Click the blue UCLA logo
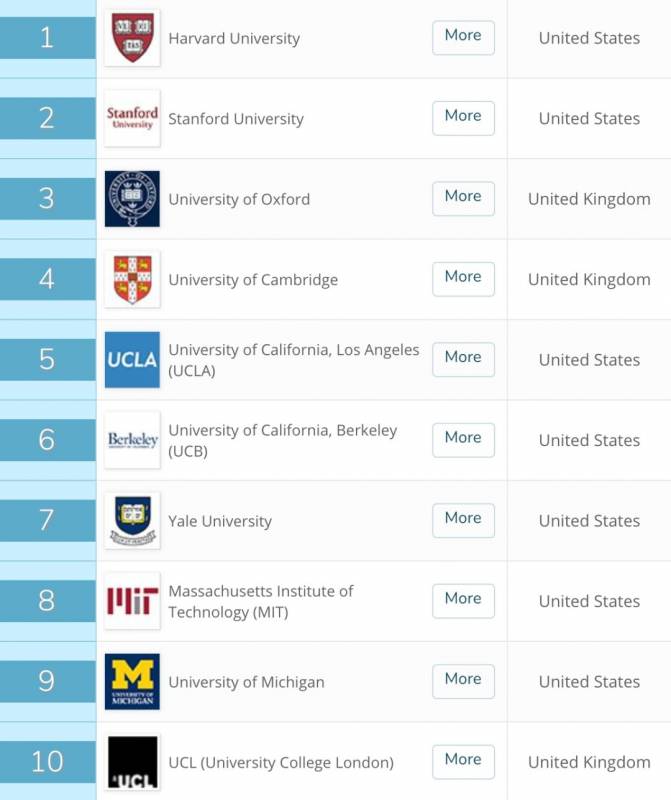Viewport: 671px width, 800px height. point(132,360)
